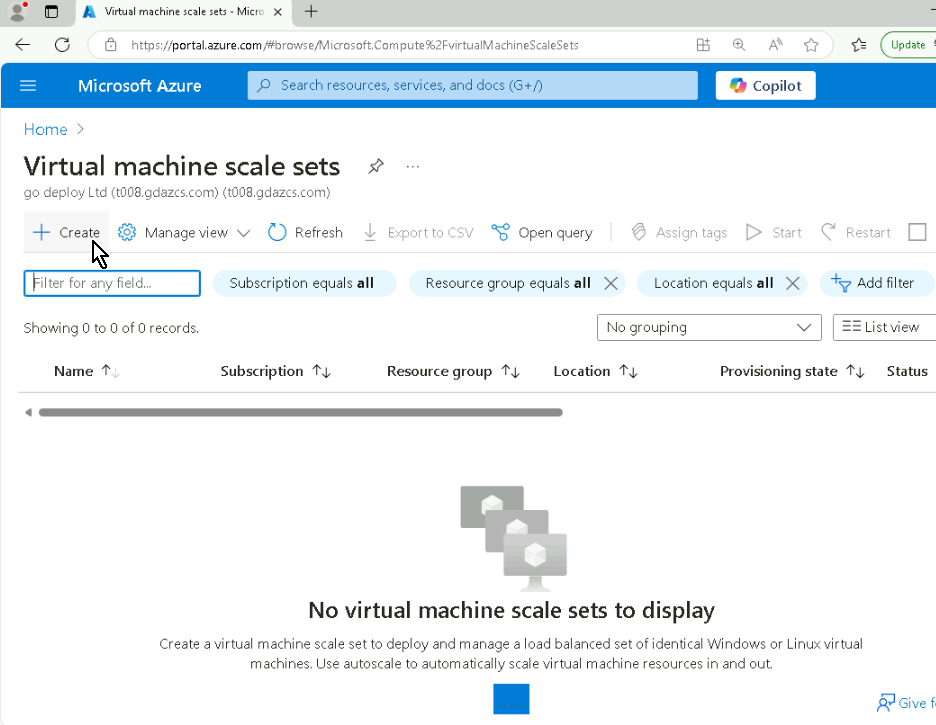Pin the Virtual machine scale sets page

pyautogui.click(x=375, y=166)
